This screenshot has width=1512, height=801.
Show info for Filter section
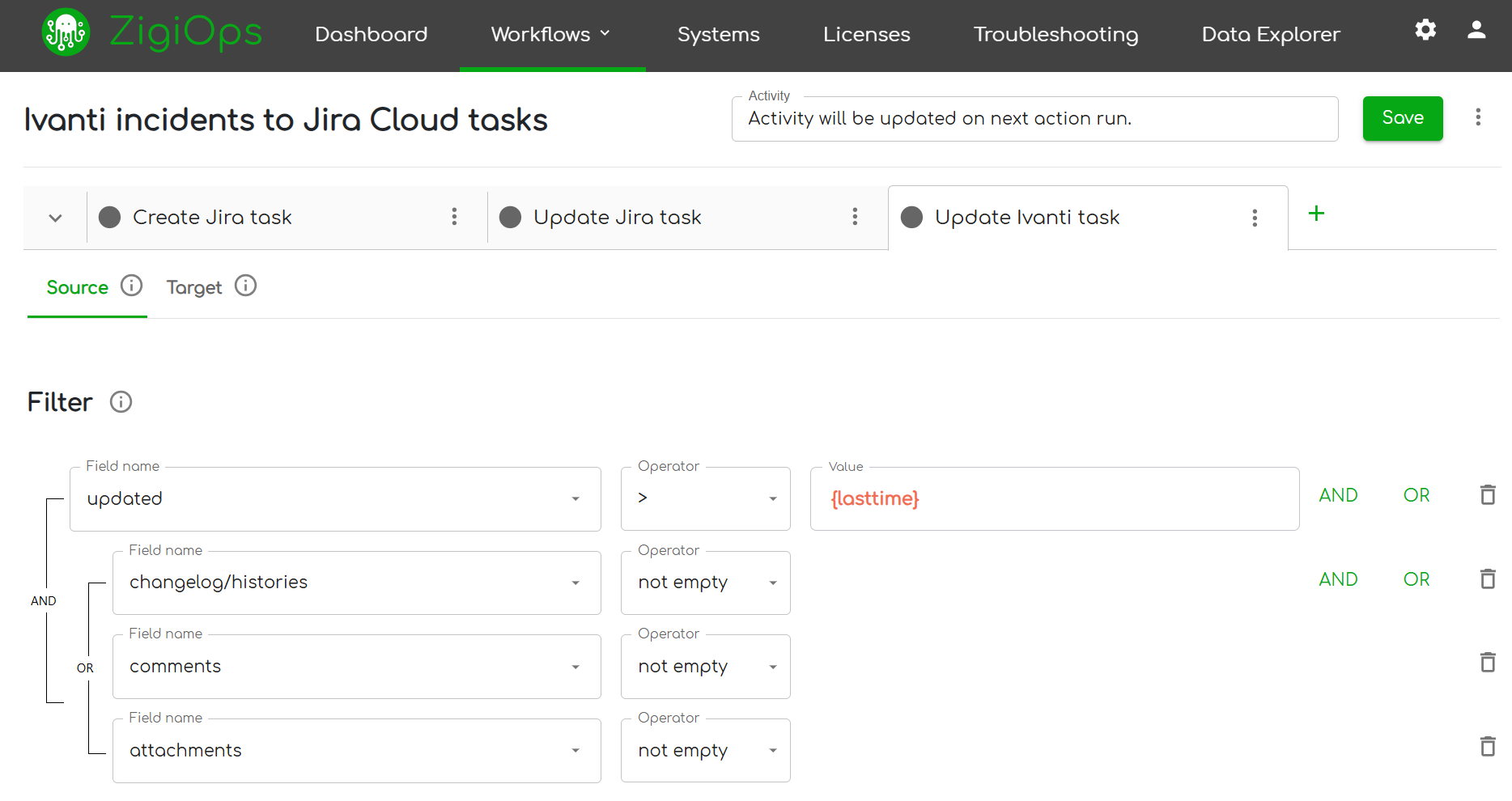[x=121, y=402]
